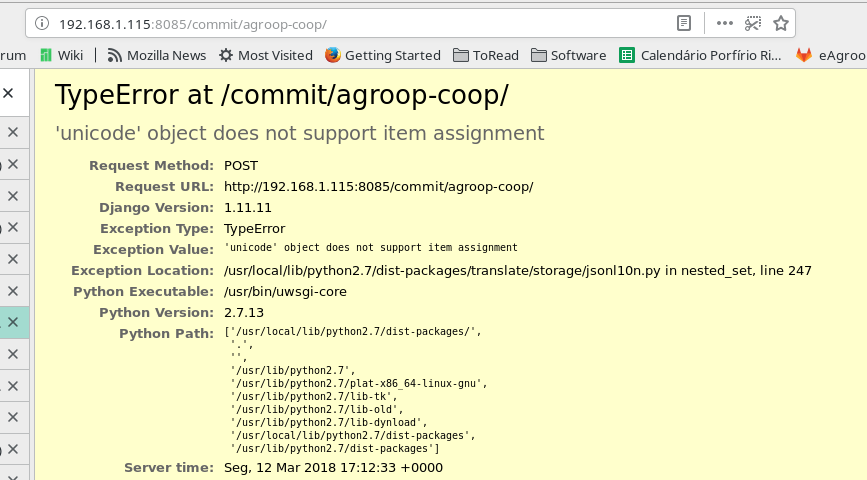Viewport: 867px width, 480px height.
Task: Open Most Visited bookmarks
Action: point(265,55)
